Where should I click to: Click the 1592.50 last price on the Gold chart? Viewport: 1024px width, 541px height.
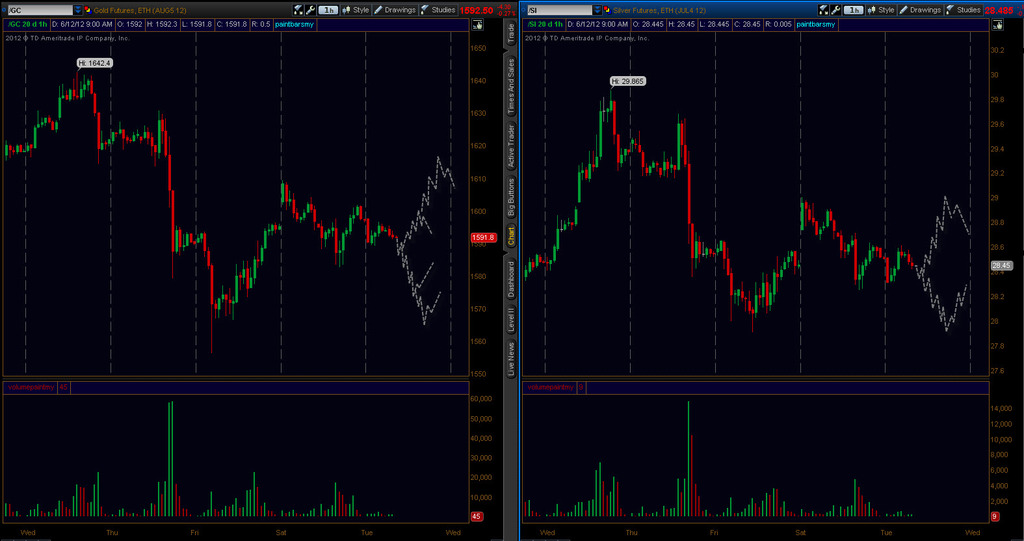pyautogui.click(x=476, y=10)
